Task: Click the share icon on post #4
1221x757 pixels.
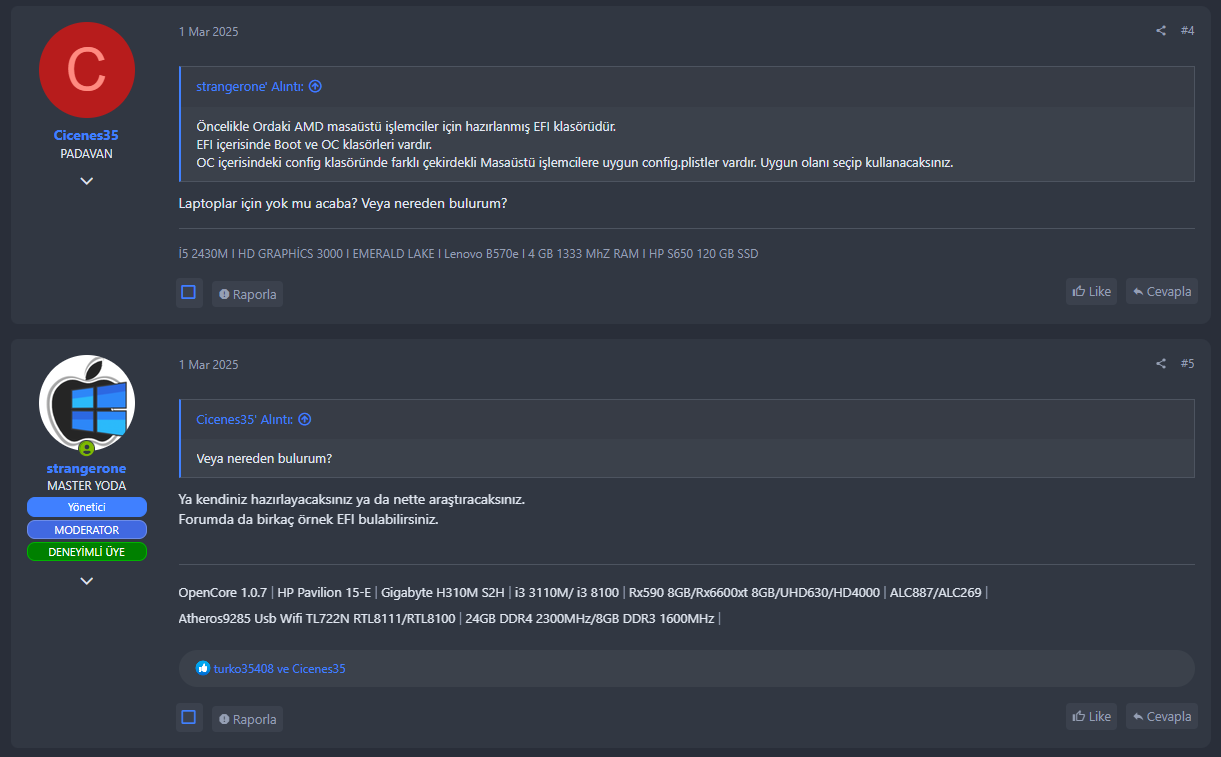Action: coord(1161,31)
